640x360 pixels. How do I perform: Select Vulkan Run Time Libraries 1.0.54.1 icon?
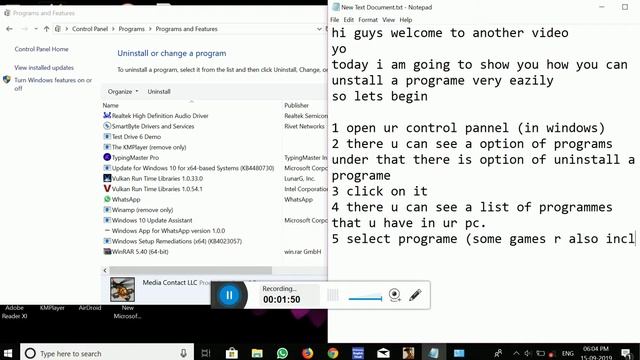click(x=107, y=189)
